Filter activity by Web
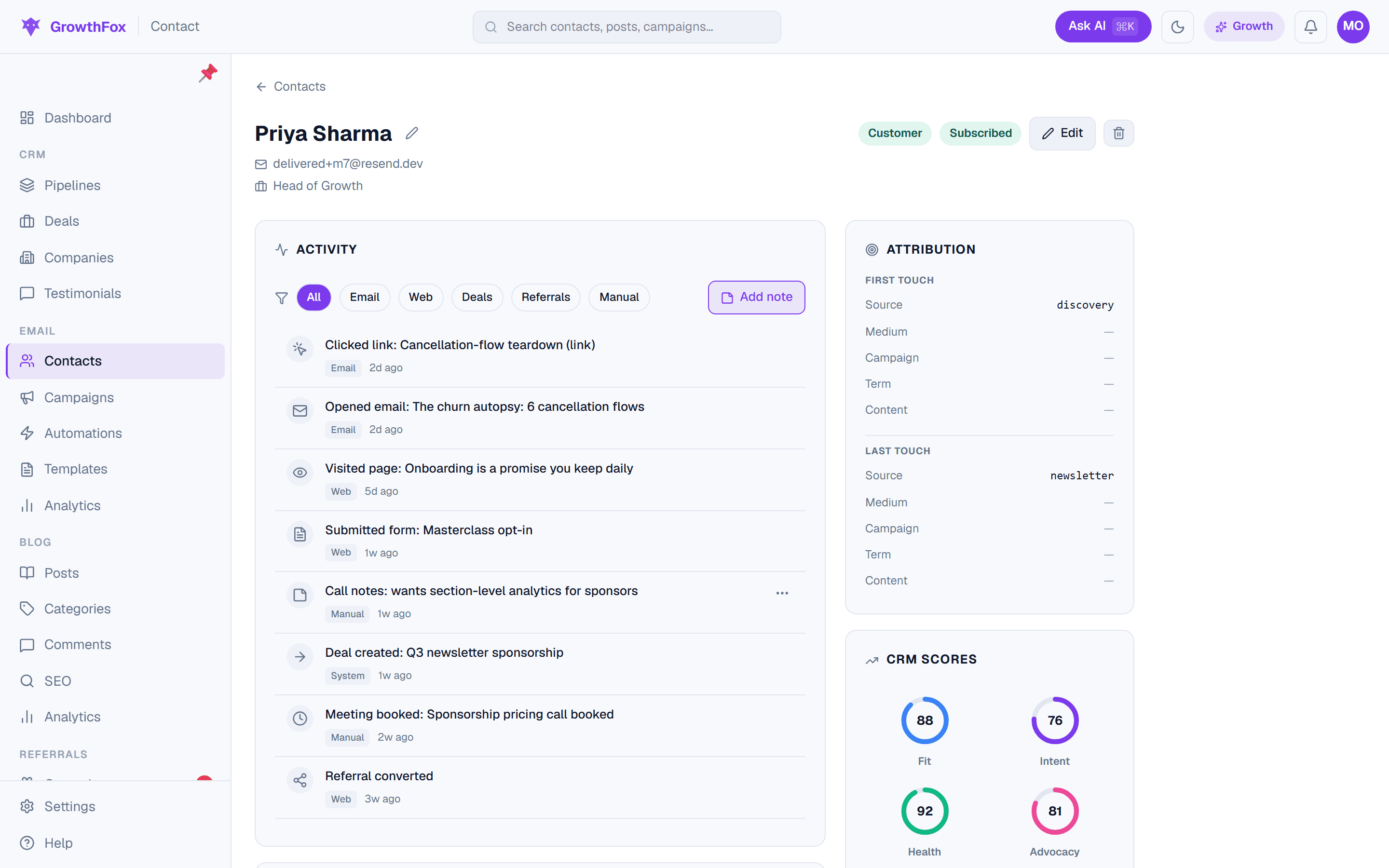The width and height of the screenshot is (1389, 868). click(421, 298)
